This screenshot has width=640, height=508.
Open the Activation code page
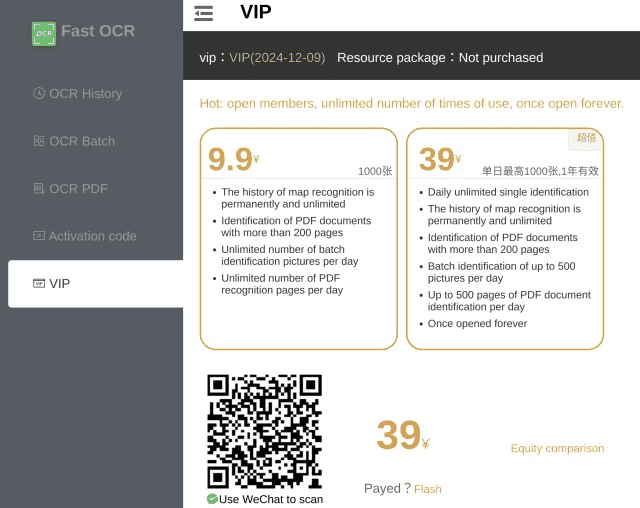point(92,236)
